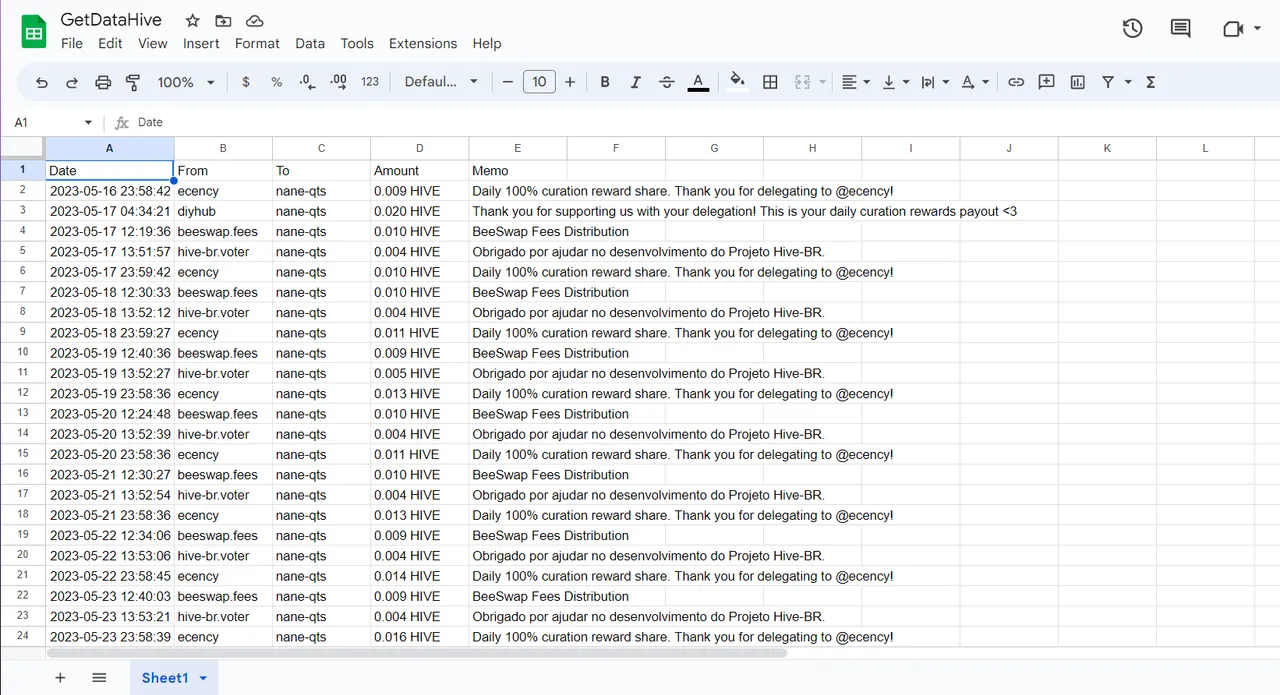Expand the merge cells options arrow

(822, 82)
